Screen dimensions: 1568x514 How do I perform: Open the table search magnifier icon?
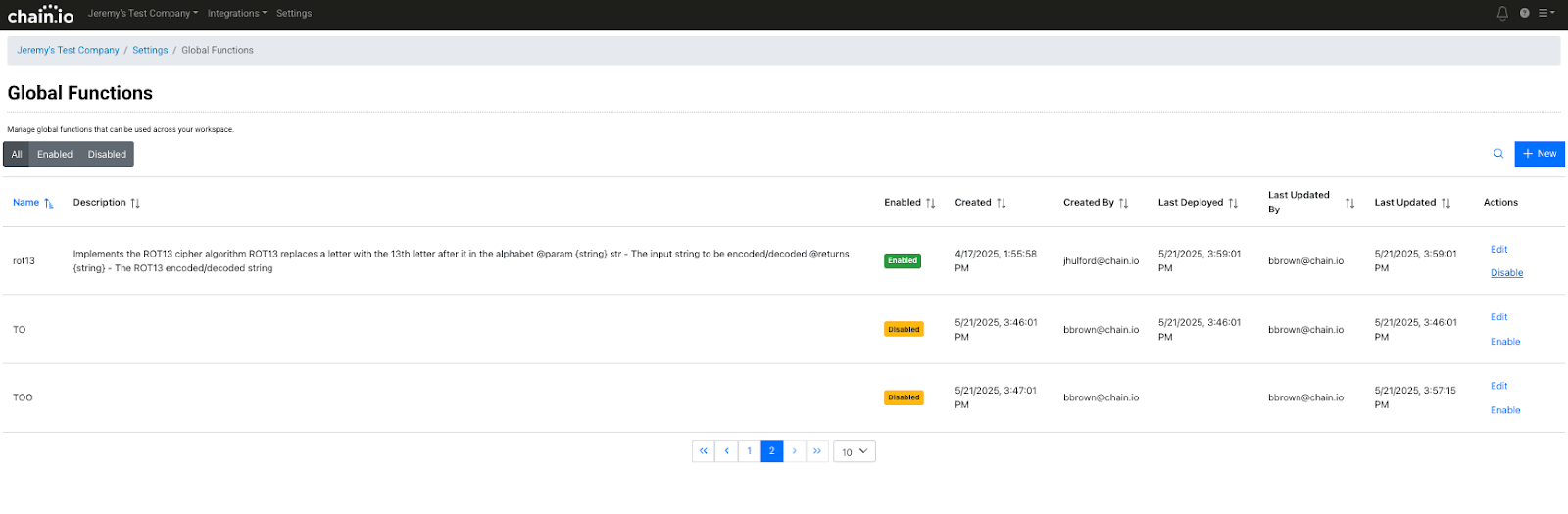click(x=1498, y=154)
